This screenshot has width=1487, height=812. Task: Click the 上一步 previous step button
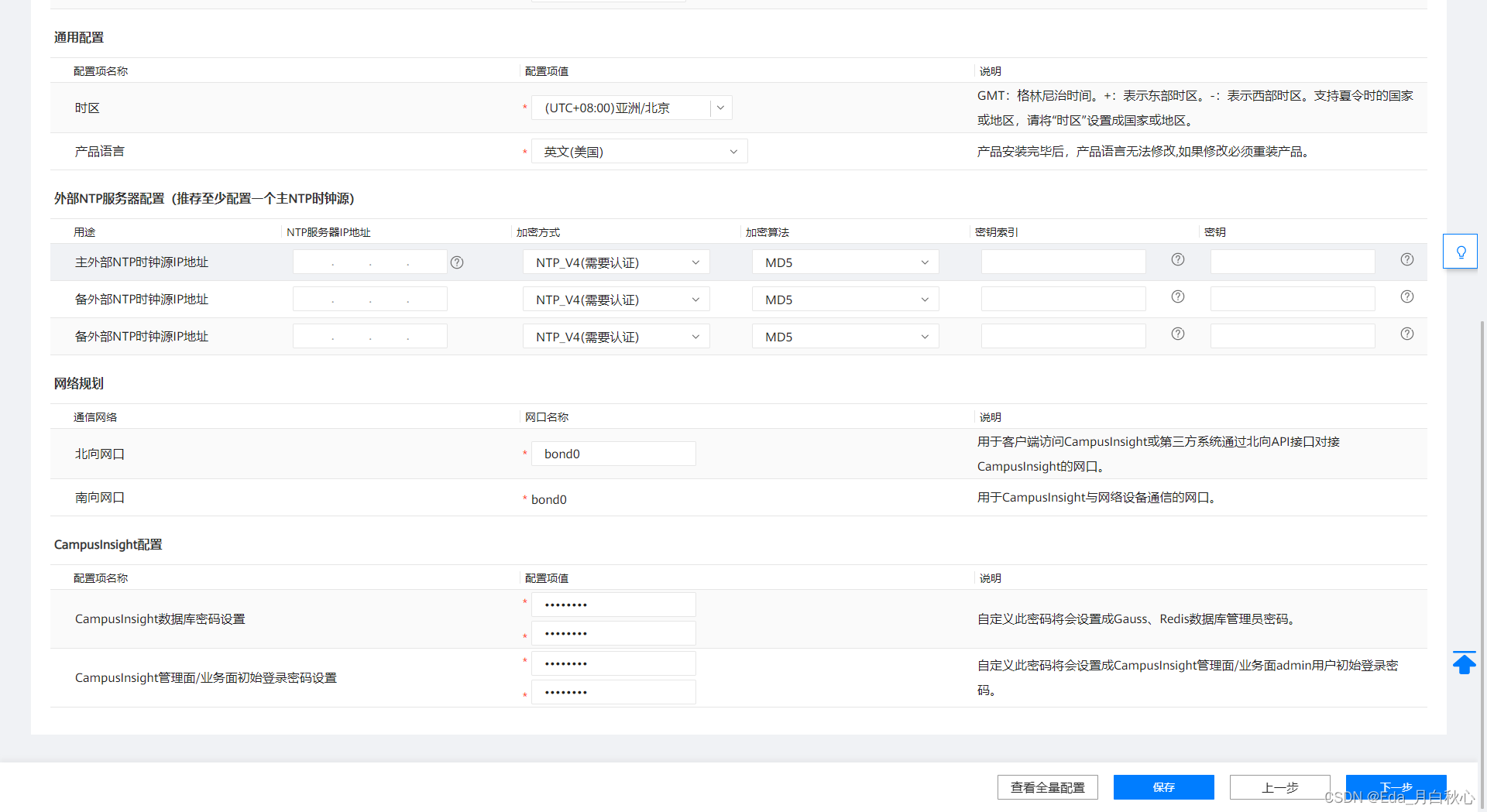1280,787
